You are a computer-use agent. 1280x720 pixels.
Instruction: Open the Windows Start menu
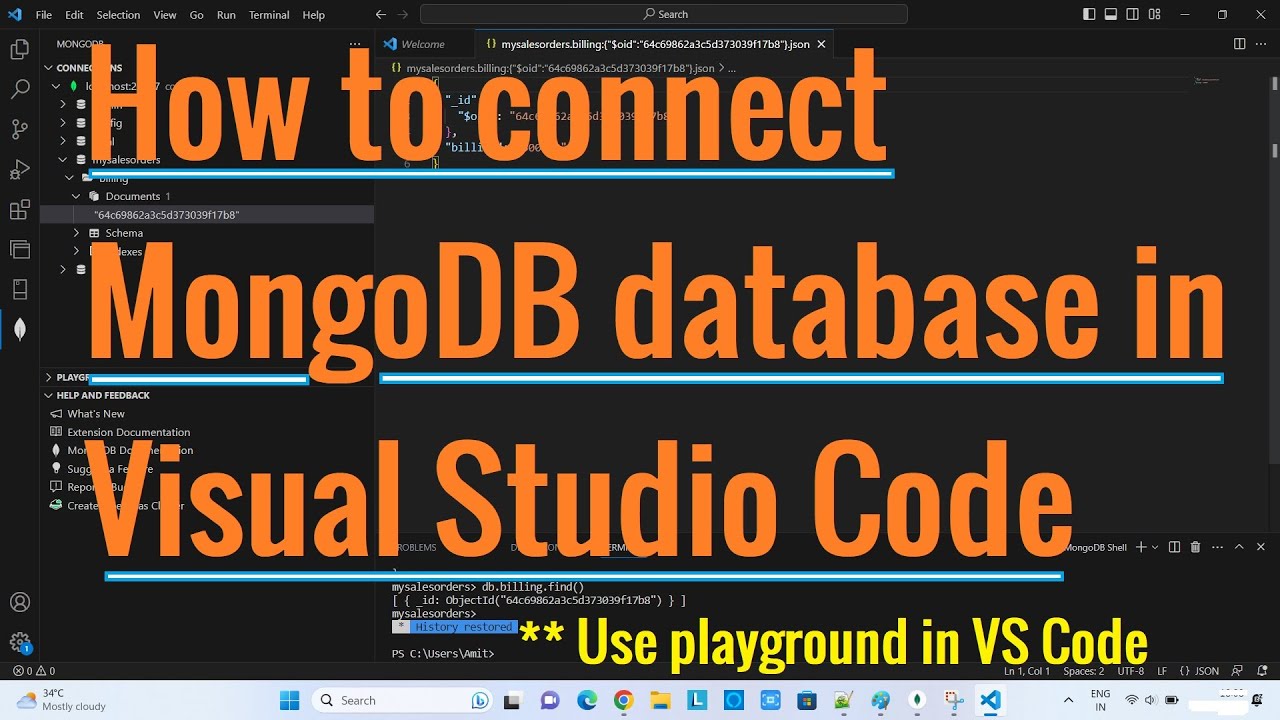(x=289, y=700)
